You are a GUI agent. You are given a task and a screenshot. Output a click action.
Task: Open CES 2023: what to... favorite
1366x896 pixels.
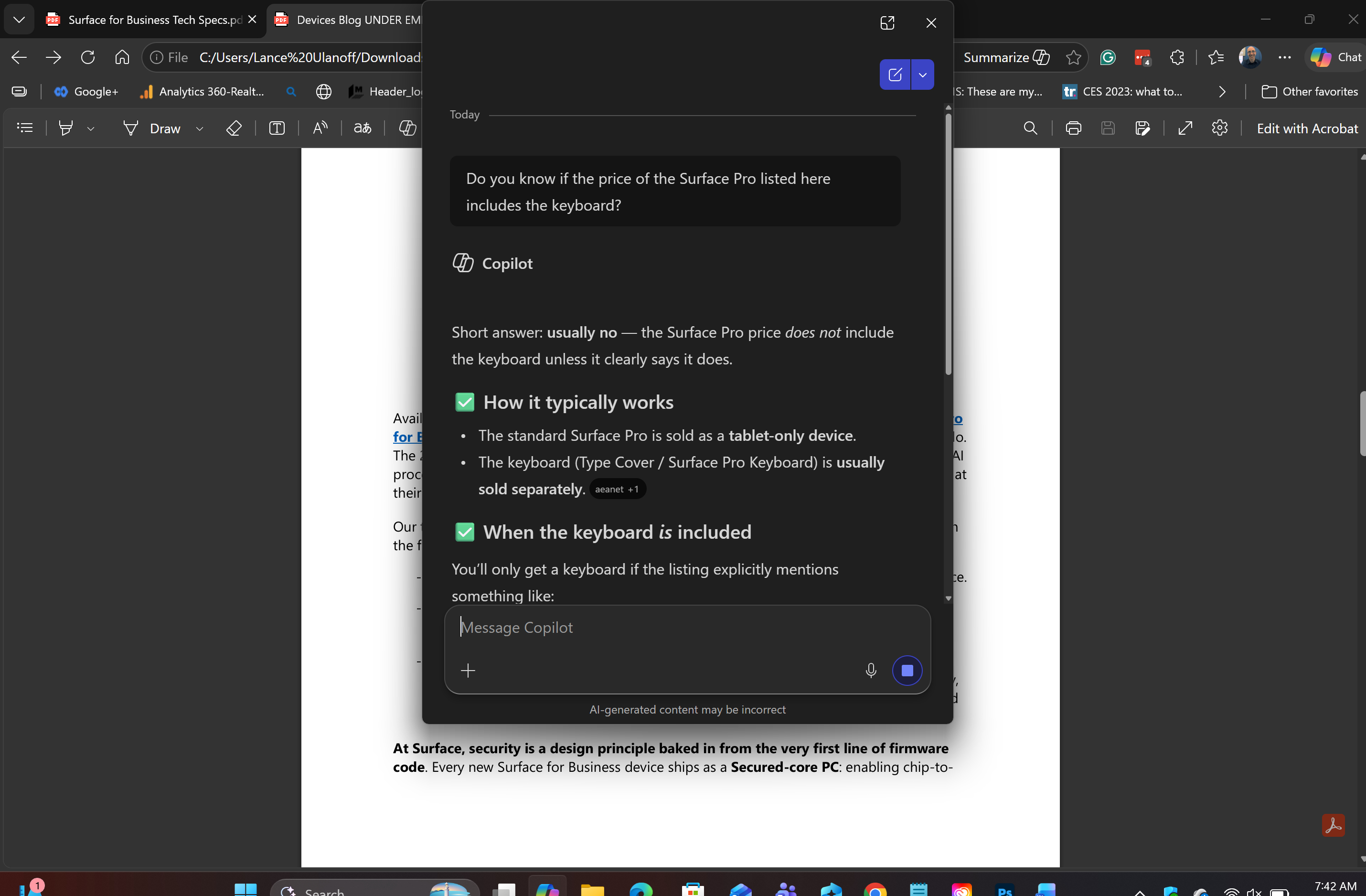tap(1122, 92)
